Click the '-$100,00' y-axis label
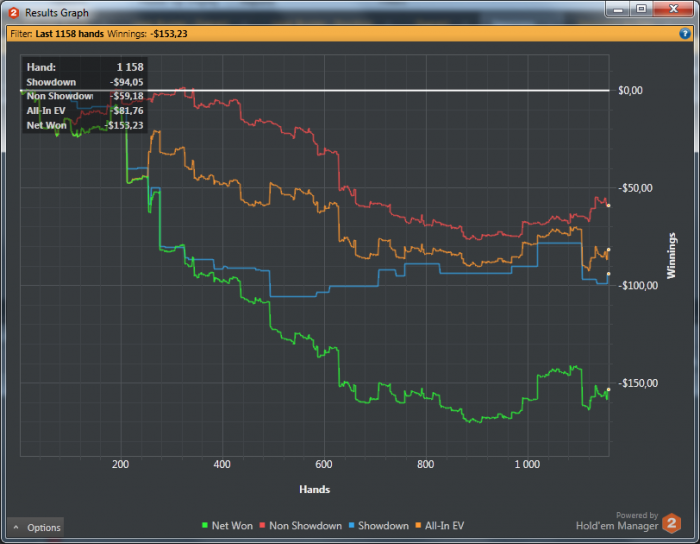700x544 pixels. point(638,286)
